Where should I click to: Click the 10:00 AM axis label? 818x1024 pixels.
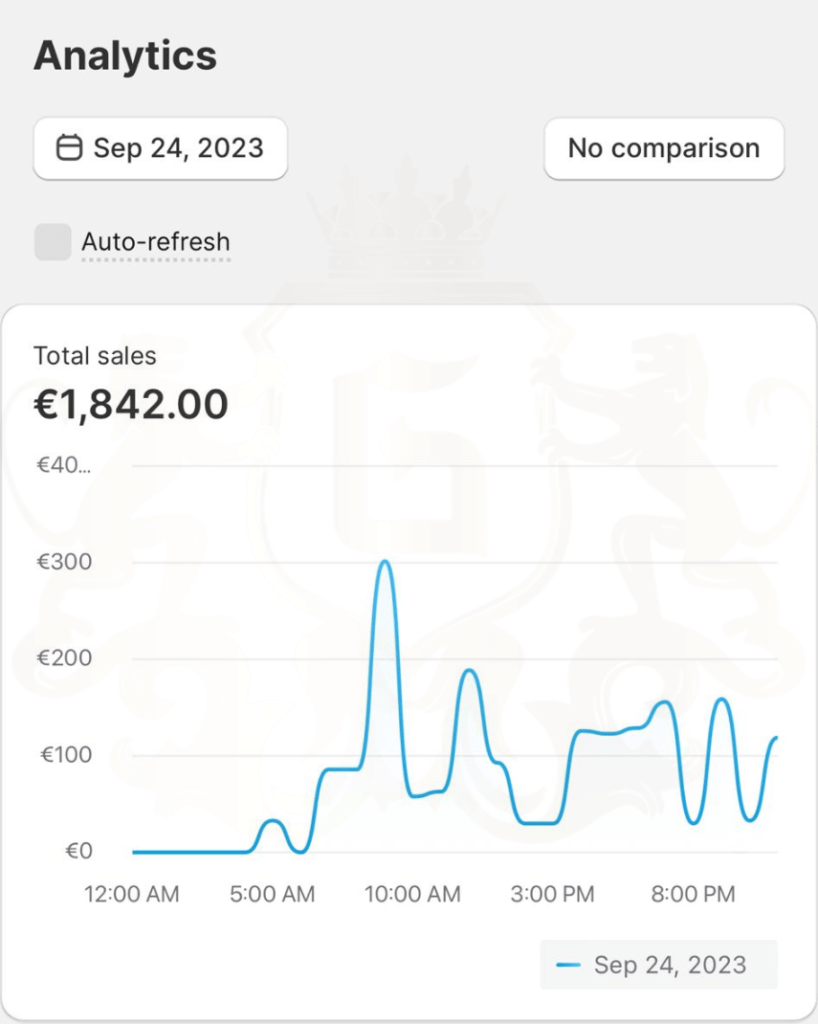[413, 893]
